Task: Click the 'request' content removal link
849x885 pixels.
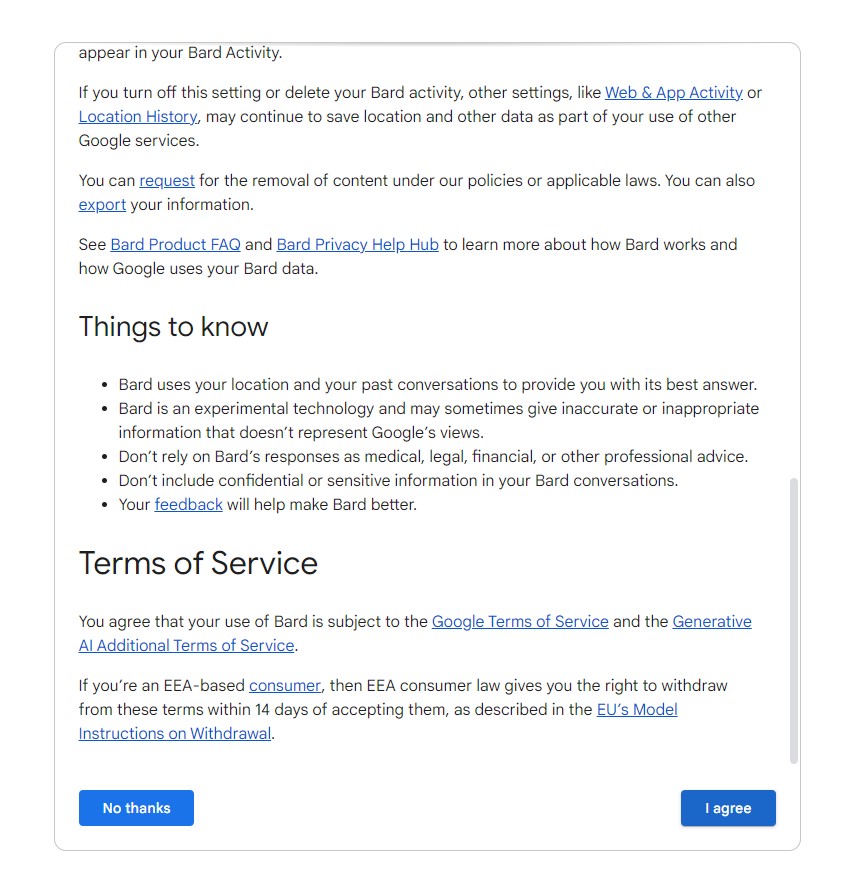Action: coord(167,181)
